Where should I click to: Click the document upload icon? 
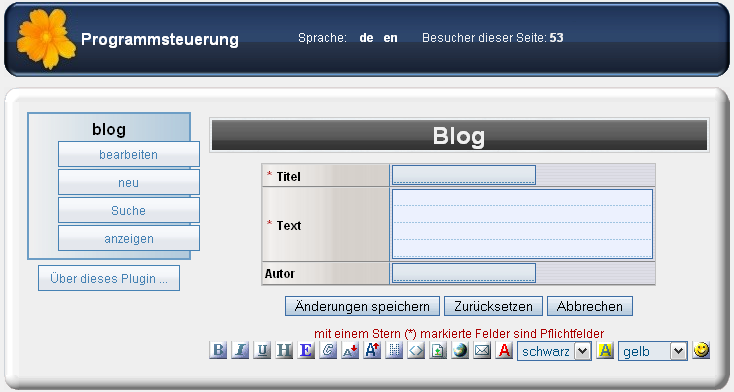click(438, 350)
